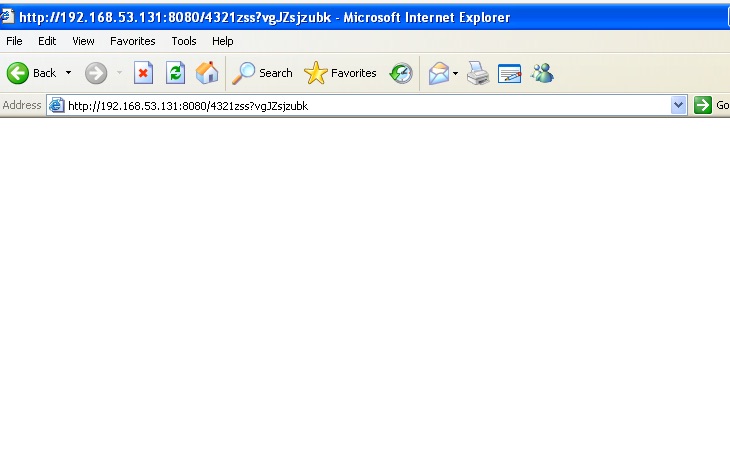The image size is (730, 461).
Task: Open the Forward history dropdown arrow
Action: (x=119, y=73)
